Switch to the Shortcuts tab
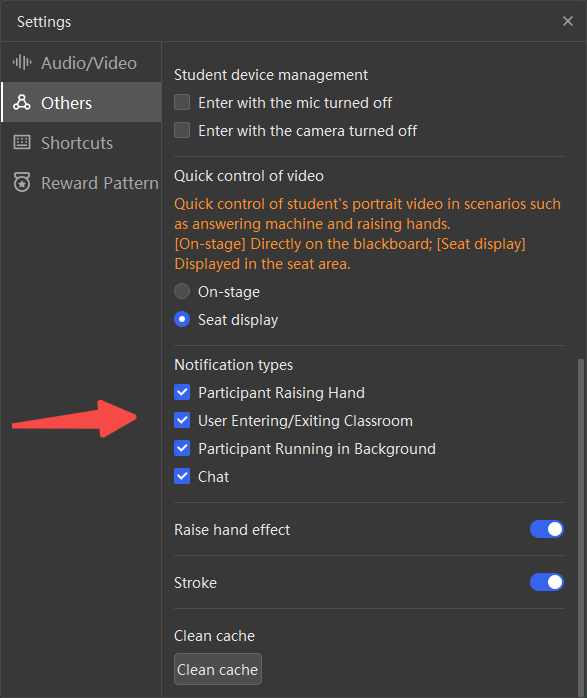Viewport: 587px width, 698px height. coord(81,143)
